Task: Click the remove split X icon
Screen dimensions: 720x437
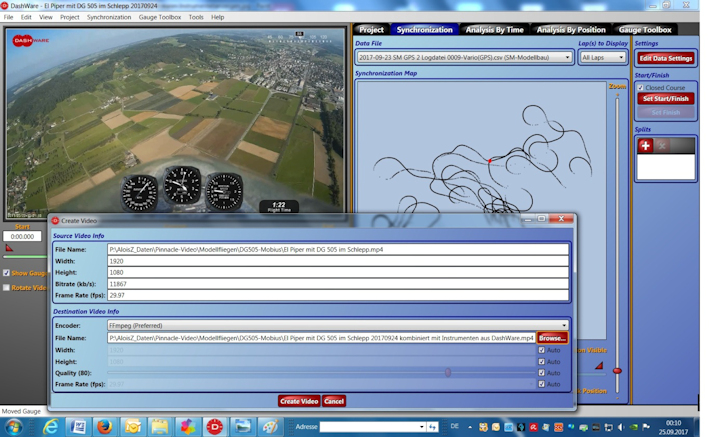Action: 662,146
